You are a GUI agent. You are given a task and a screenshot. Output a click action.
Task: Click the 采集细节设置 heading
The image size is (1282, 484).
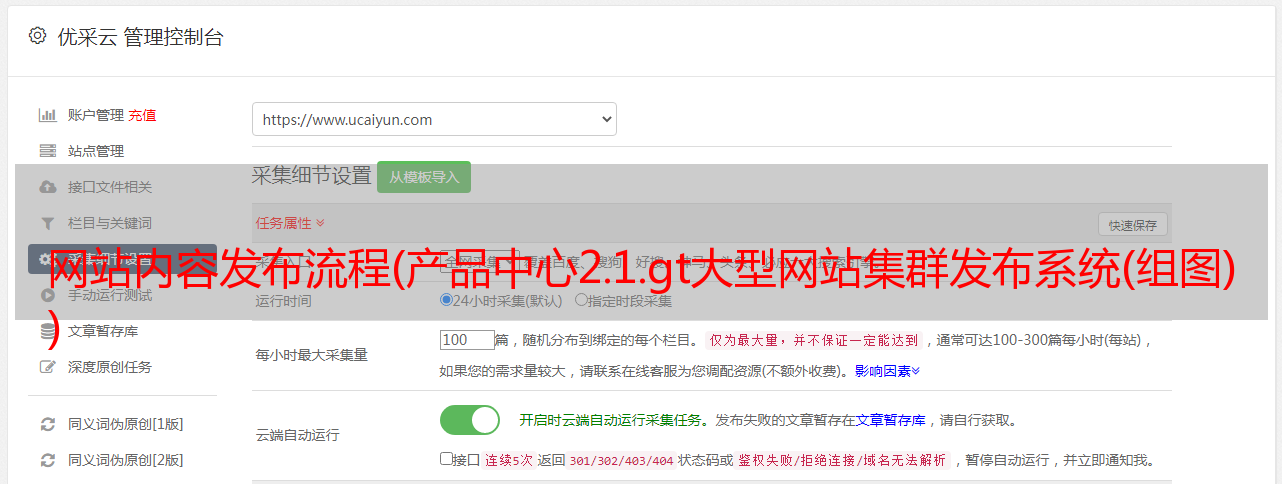(312, 176)
